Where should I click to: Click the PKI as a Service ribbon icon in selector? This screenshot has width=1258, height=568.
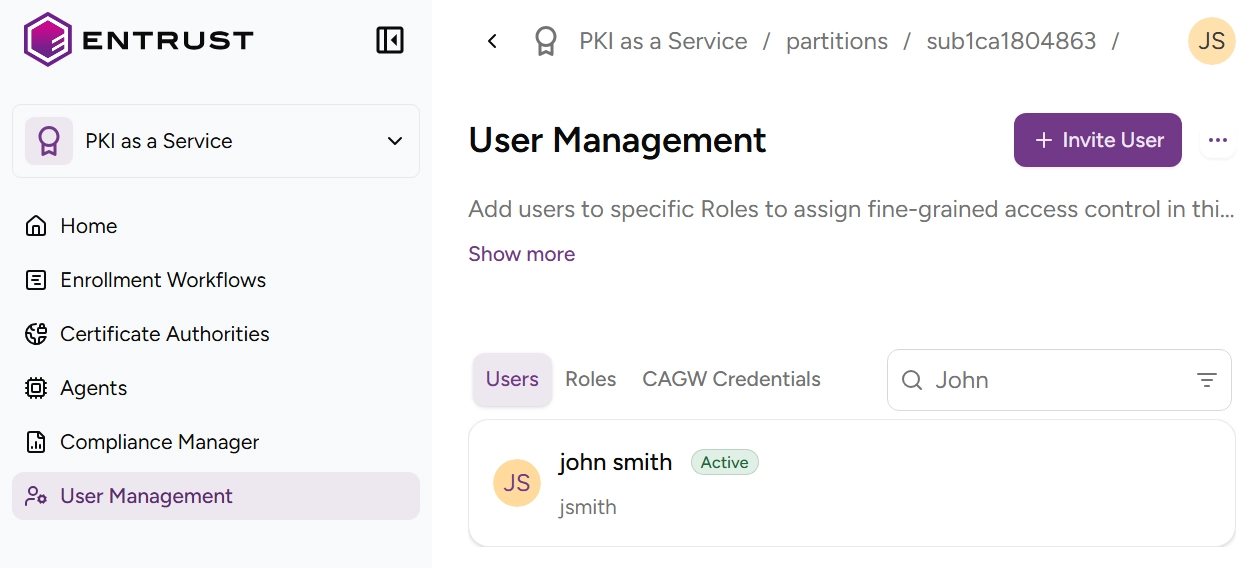[49, 141]
